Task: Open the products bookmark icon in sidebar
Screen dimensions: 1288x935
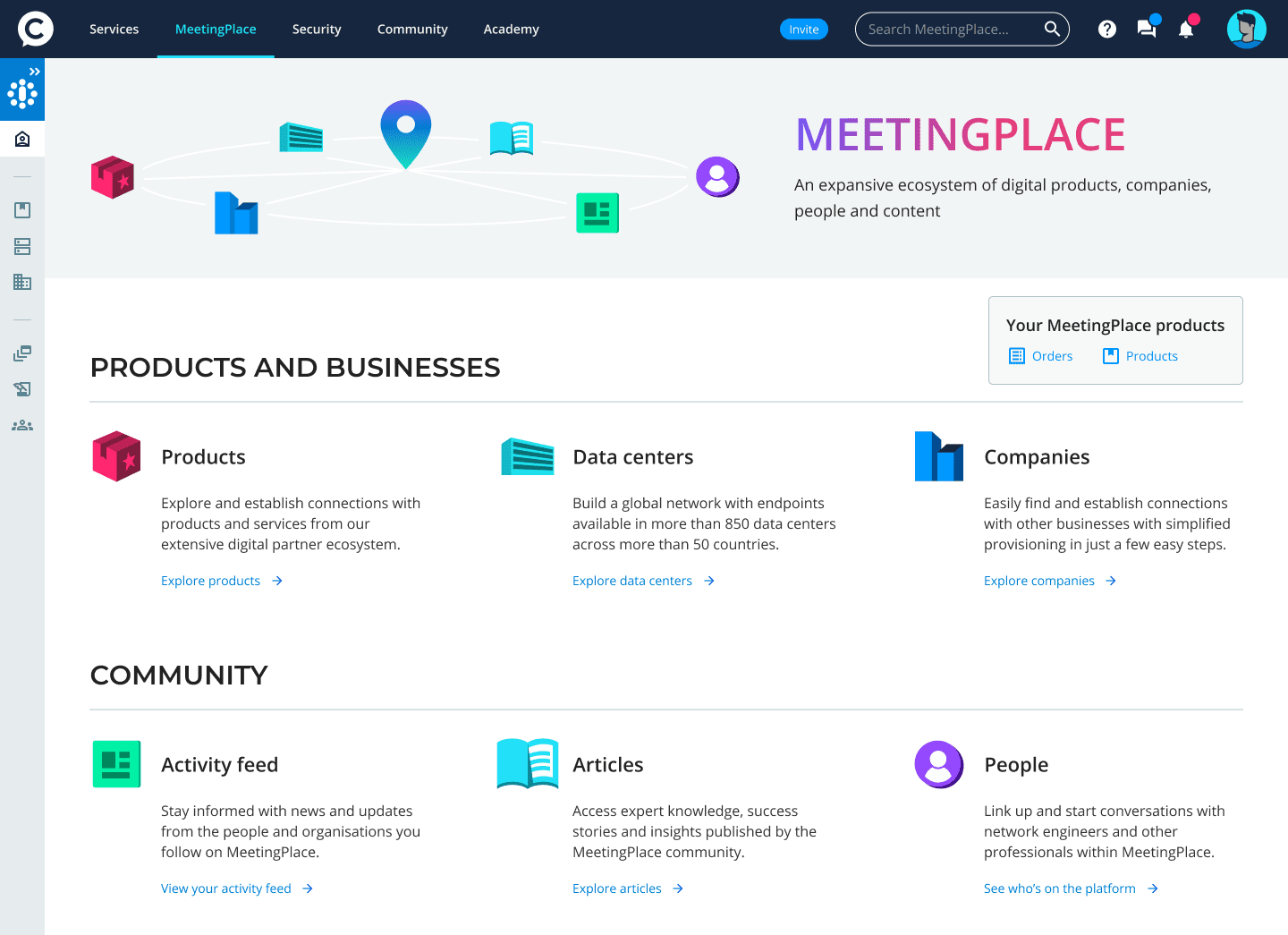Action: [22, 210]
